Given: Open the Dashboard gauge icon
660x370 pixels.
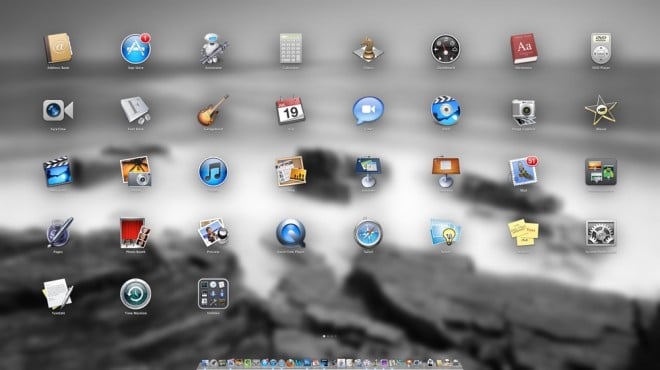Looking at the screenshot, I should (445, 49).
